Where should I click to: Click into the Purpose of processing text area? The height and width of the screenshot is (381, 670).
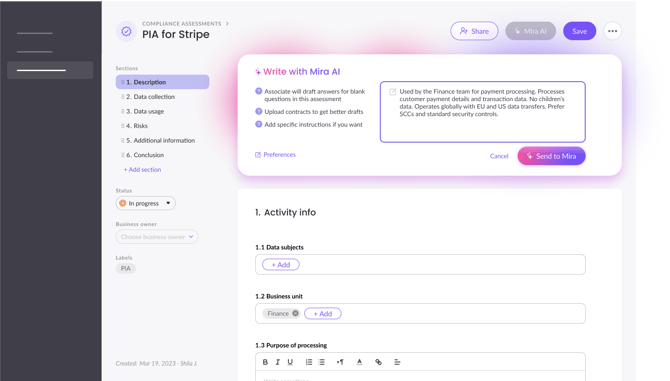coord(420,376)
